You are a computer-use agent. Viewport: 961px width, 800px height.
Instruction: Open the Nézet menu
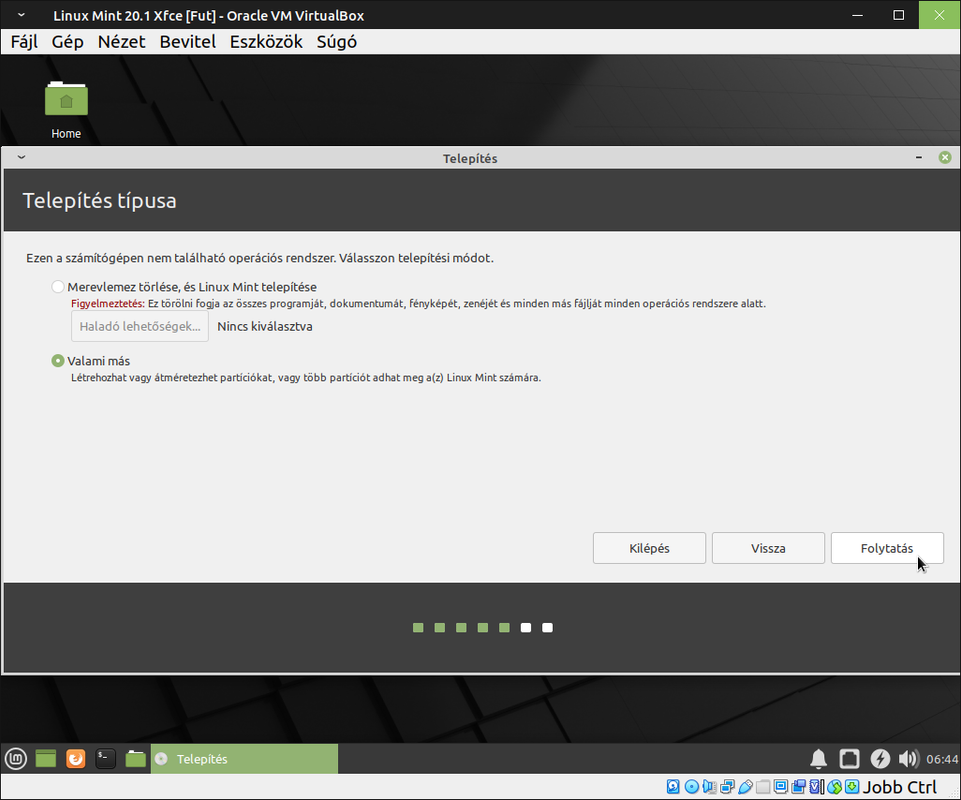[121, 42]
